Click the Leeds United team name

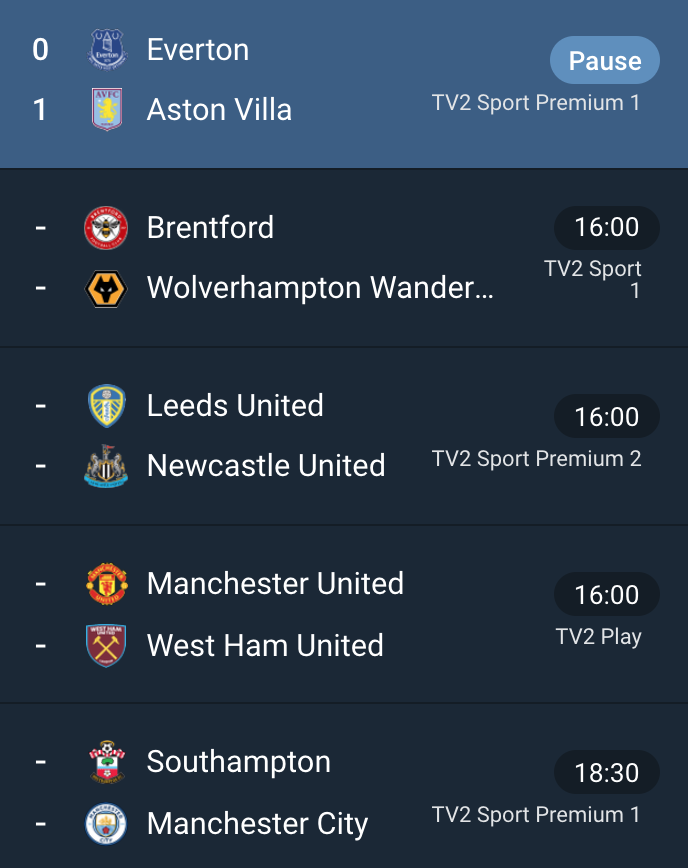[x=235, y=405]
